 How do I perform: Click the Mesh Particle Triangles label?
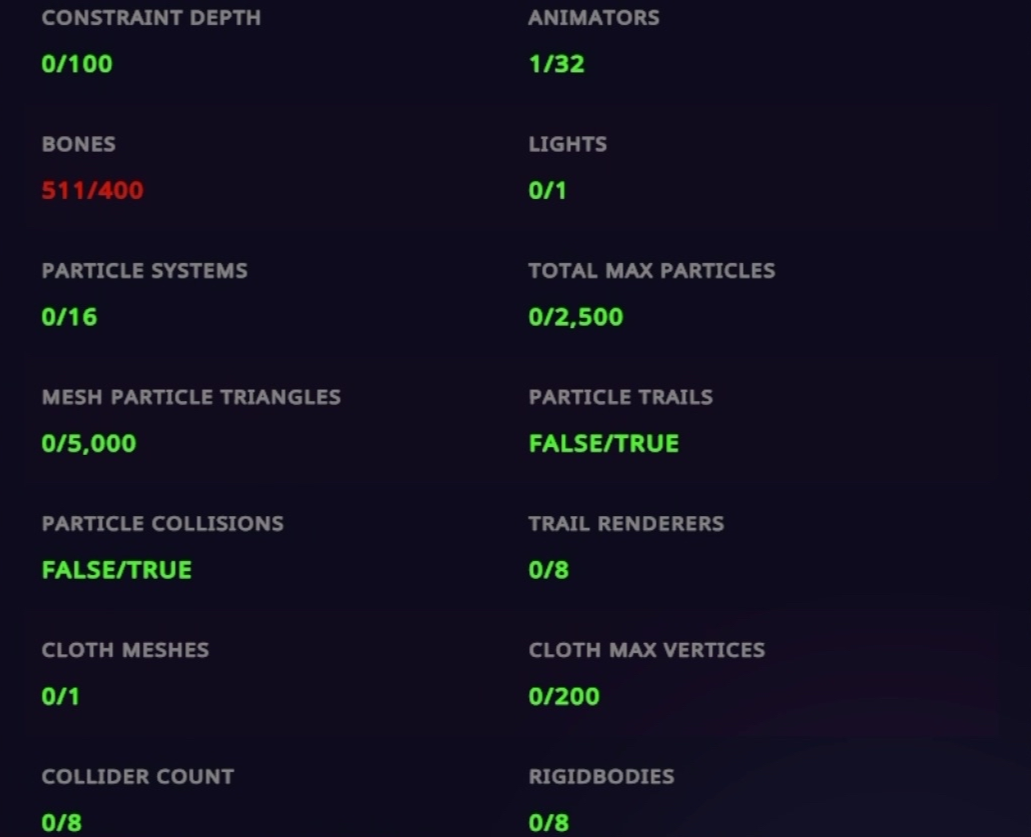click(x=191, y=397)
